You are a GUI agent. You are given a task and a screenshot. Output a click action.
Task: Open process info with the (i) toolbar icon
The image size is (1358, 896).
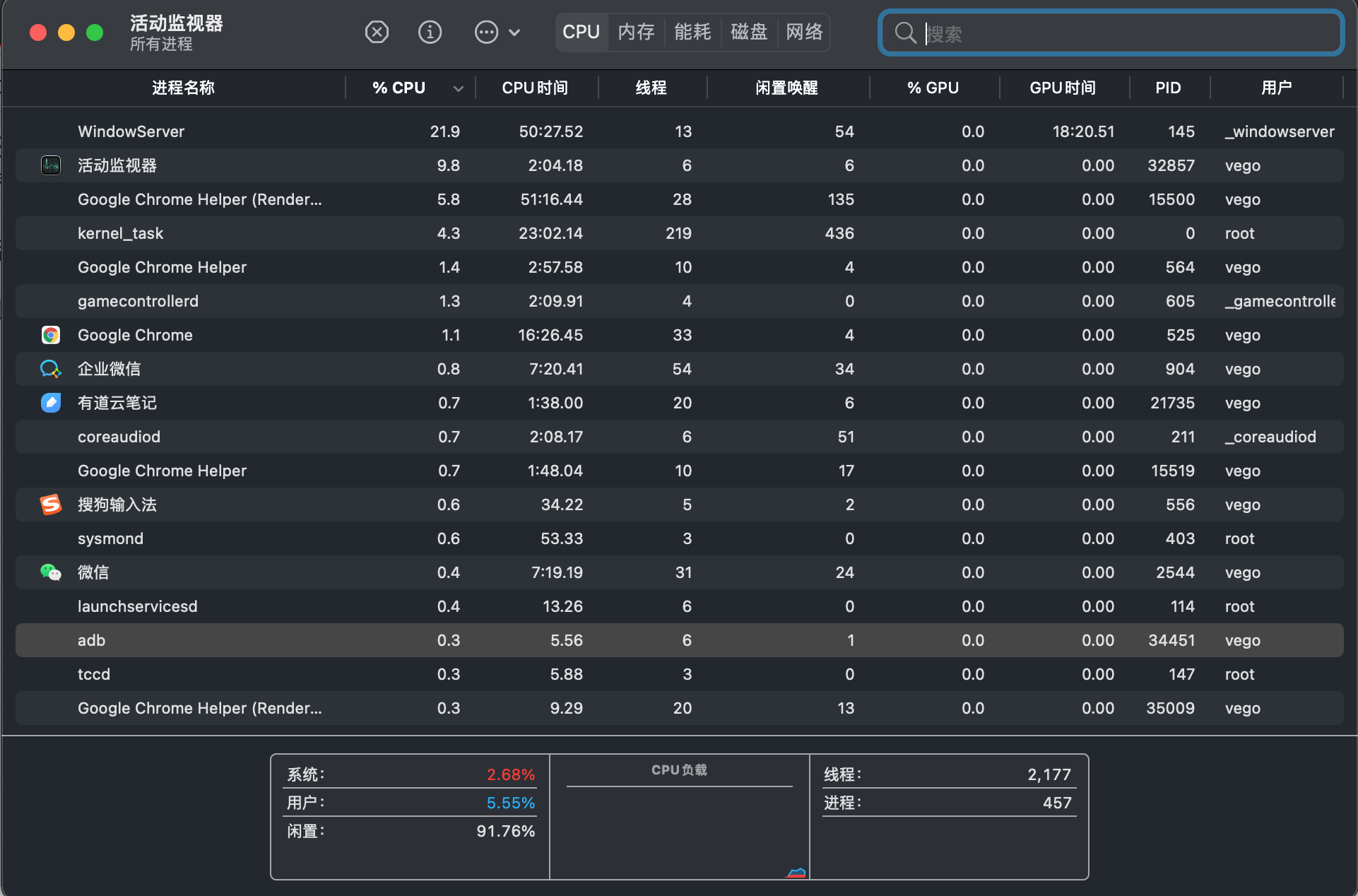point(430,32)
